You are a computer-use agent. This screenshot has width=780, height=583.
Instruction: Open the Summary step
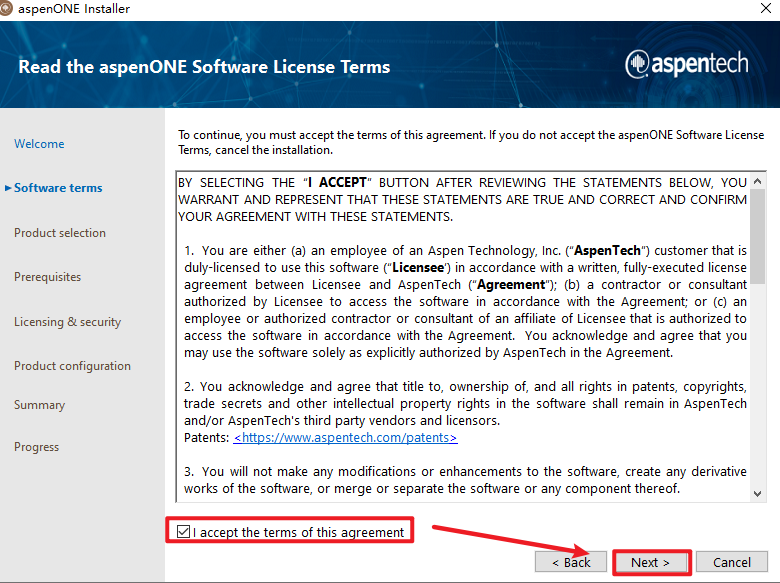click(39, 405)
